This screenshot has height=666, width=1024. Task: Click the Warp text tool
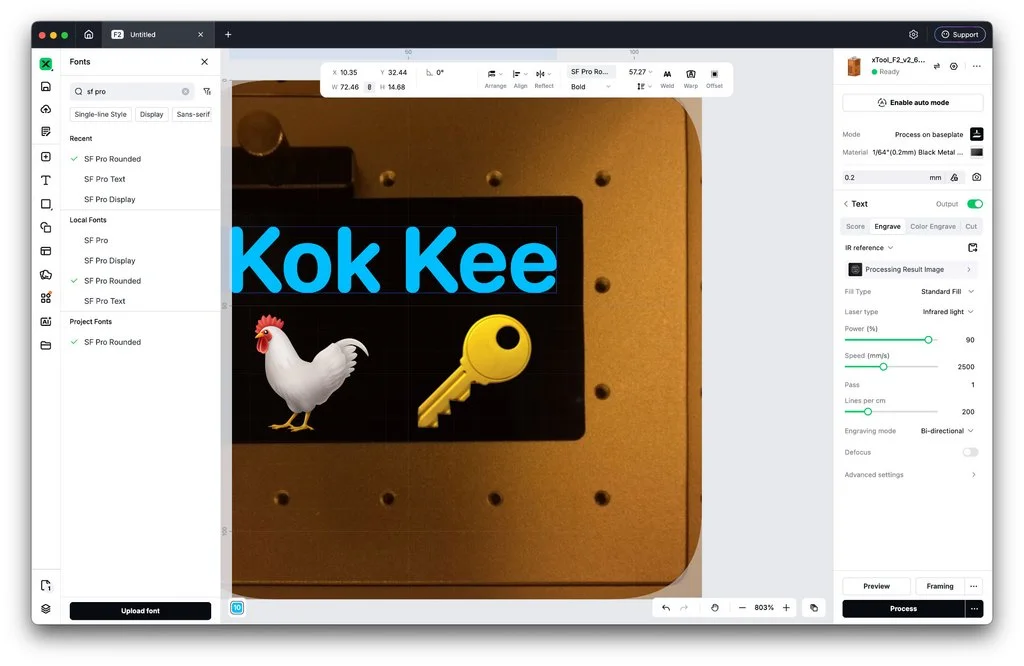pyautogui.click(x=690, y=79)
